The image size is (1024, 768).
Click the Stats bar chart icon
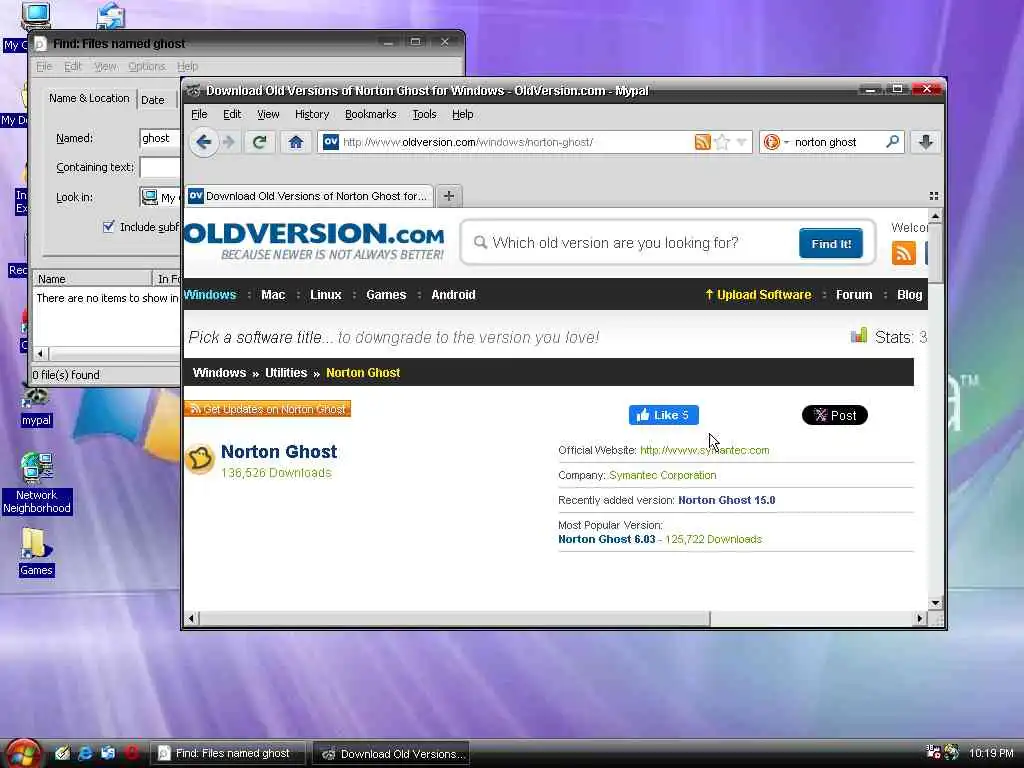click(859, 336)
